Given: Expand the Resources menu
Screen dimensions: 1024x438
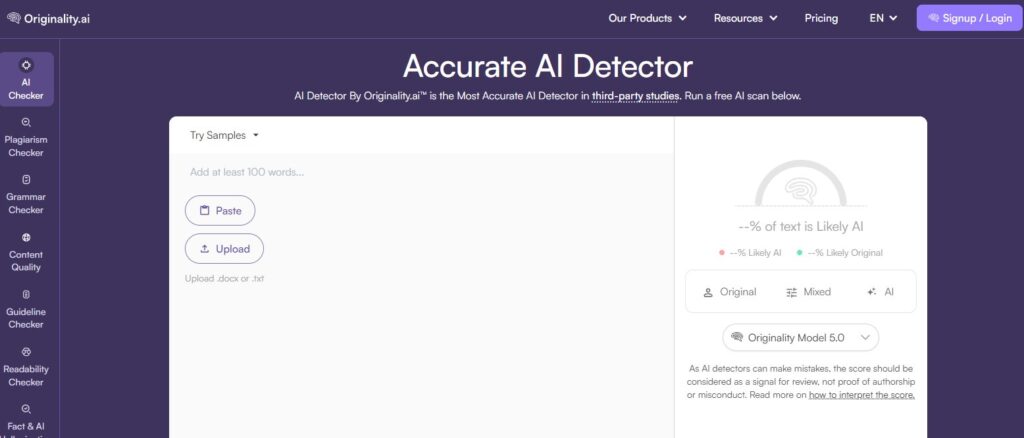Looking at the screenshot, I should [x=745, y=18].
